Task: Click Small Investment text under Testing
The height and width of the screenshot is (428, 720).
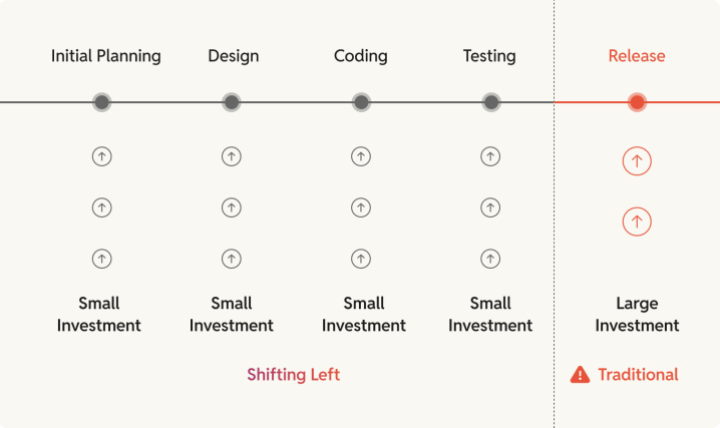Action: click(490, 314)
